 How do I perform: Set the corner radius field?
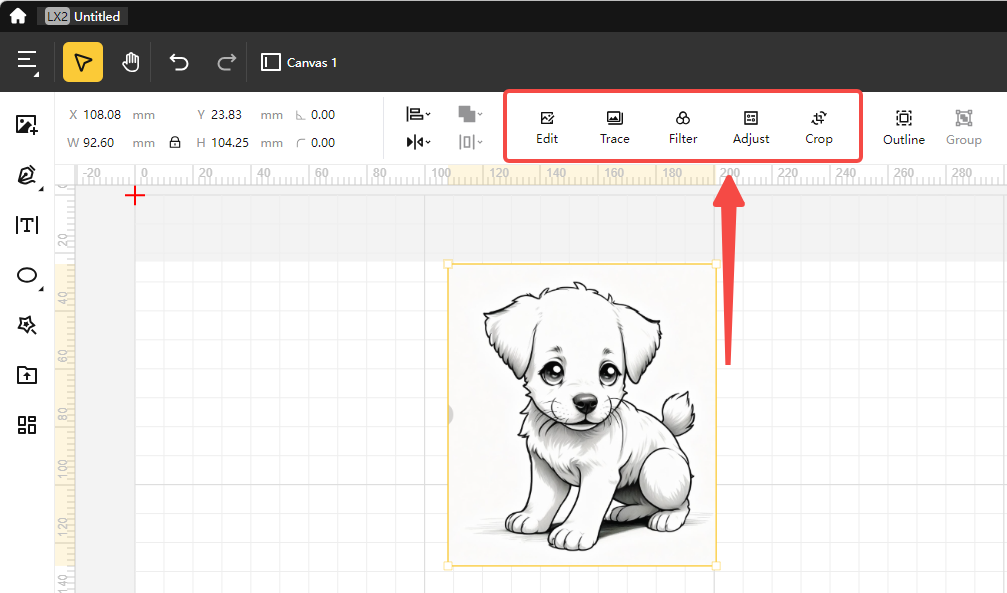pyautogui.click(x=322, y=143)
